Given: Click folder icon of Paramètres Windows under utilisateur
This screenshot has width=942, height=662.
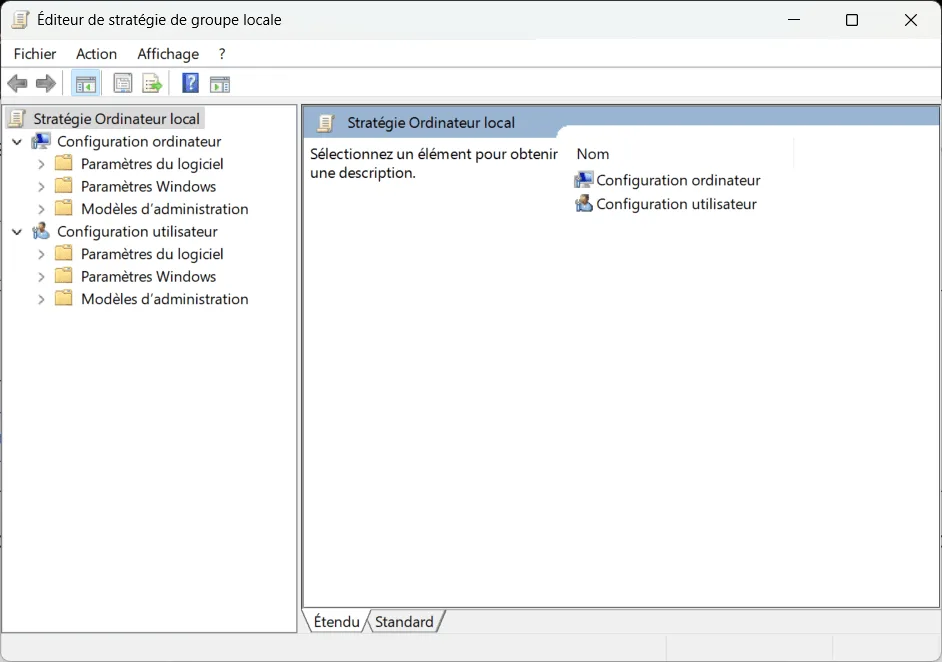Looking at the screenshot, I should [x=64, y=276].
